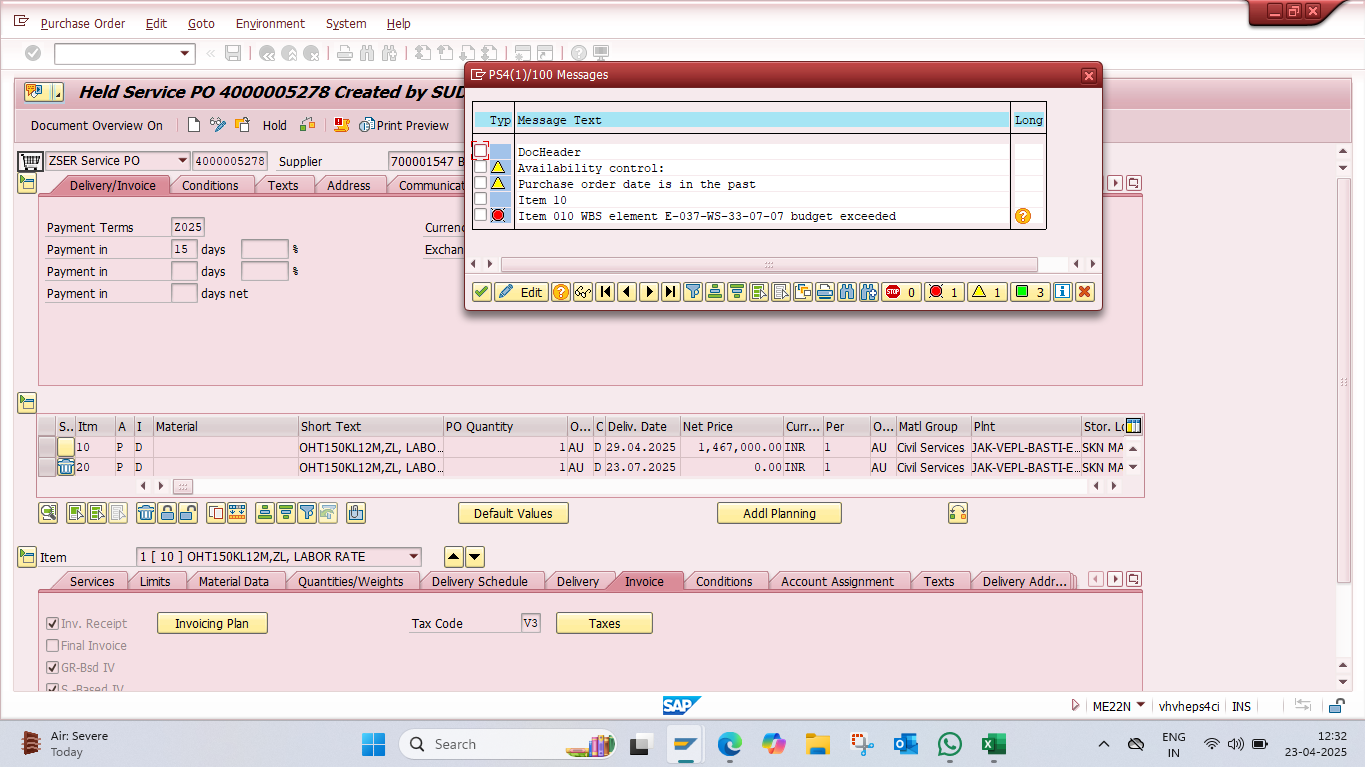
Task: Click the lock icon in item toolbar
Action: pos(166,514)
